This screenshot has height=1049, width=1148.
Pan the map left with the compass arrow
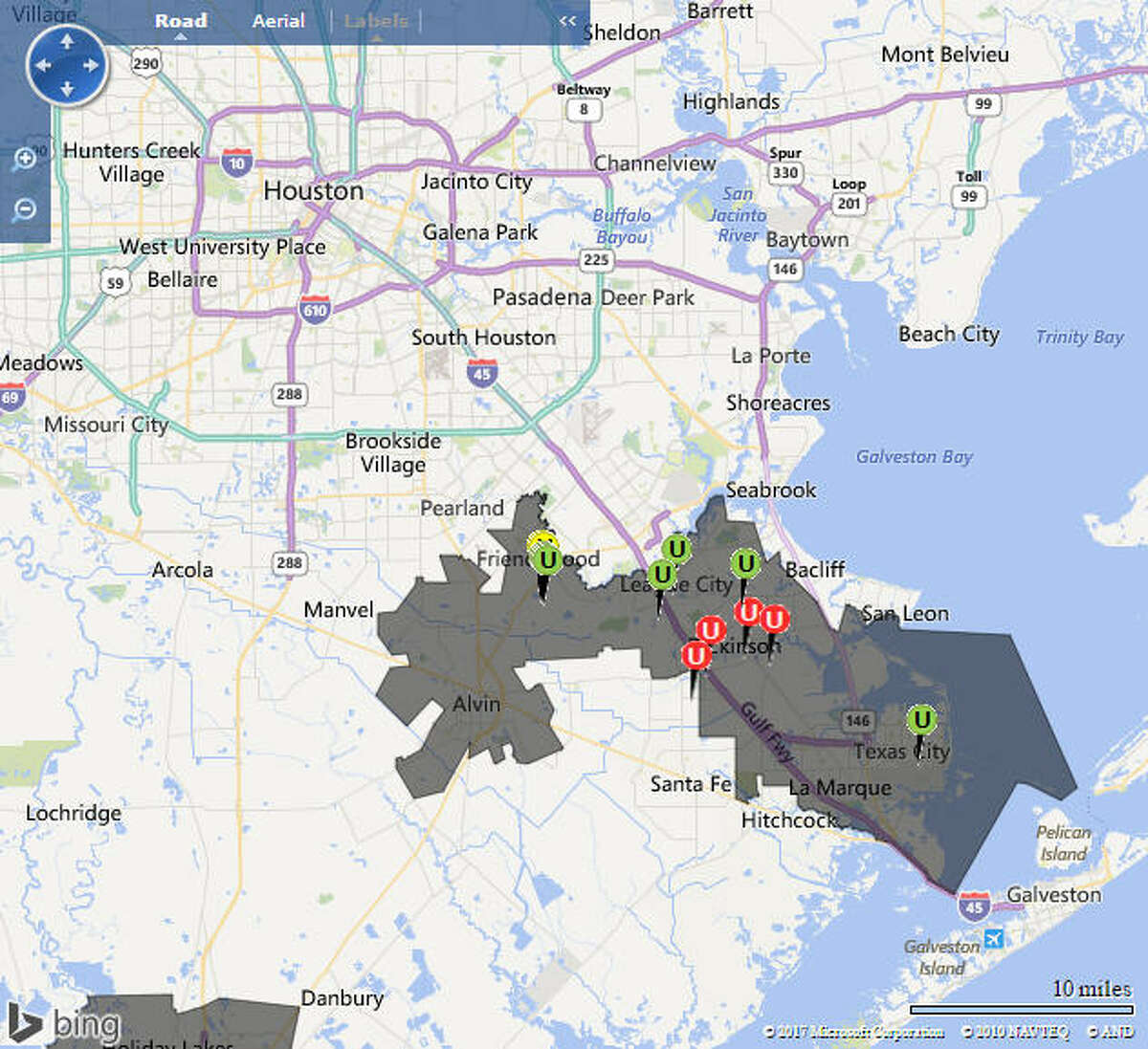[x=42, y=66]
